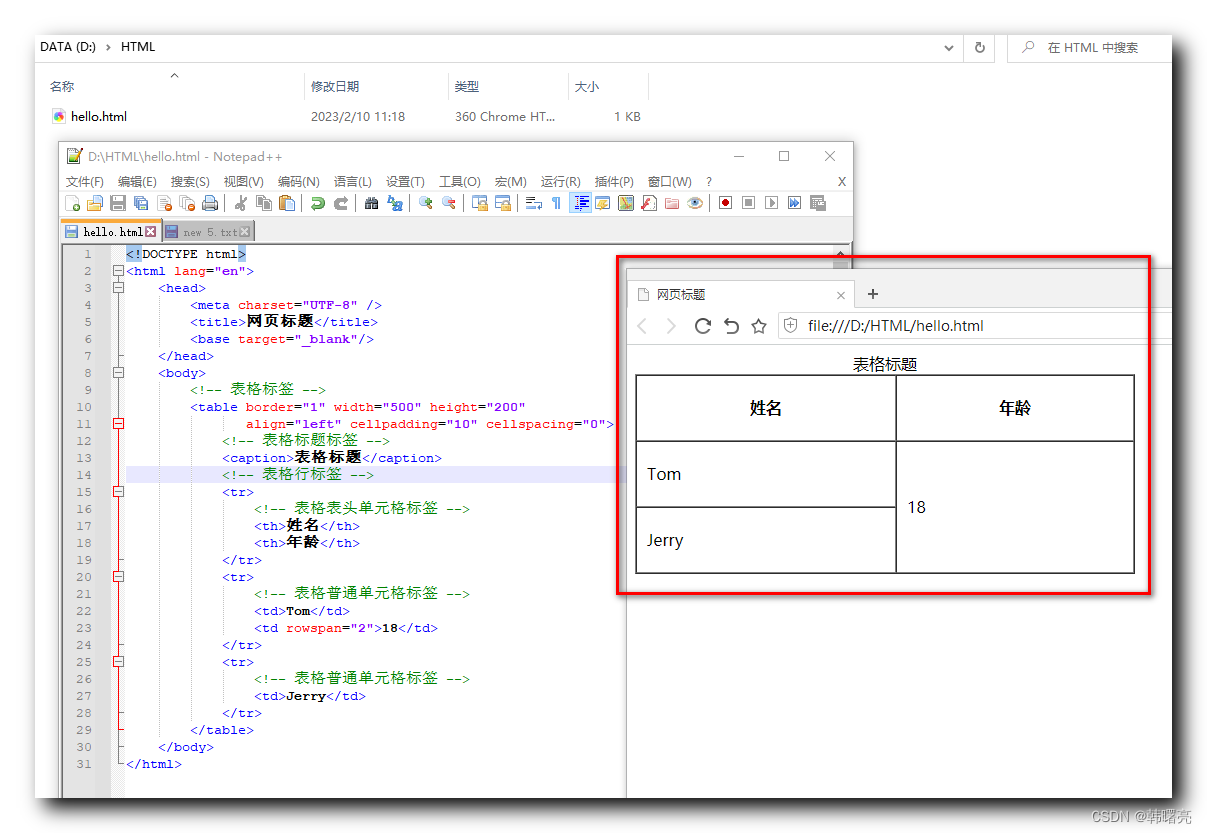Click the Folder as Workspace toolbar icon
The height and width of the screenshot is (833, 1207).
pos(672,203)
